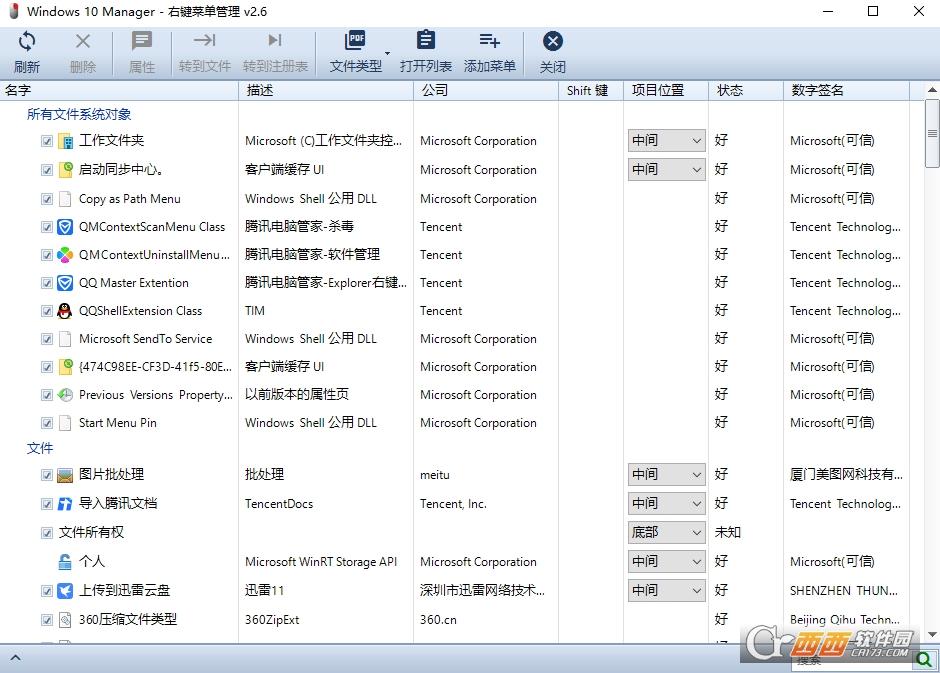Image resolution: width=940 pixels, height=673 pixels.
Task: Open position dropdown for 图片批处理
Action: (666, 475)
